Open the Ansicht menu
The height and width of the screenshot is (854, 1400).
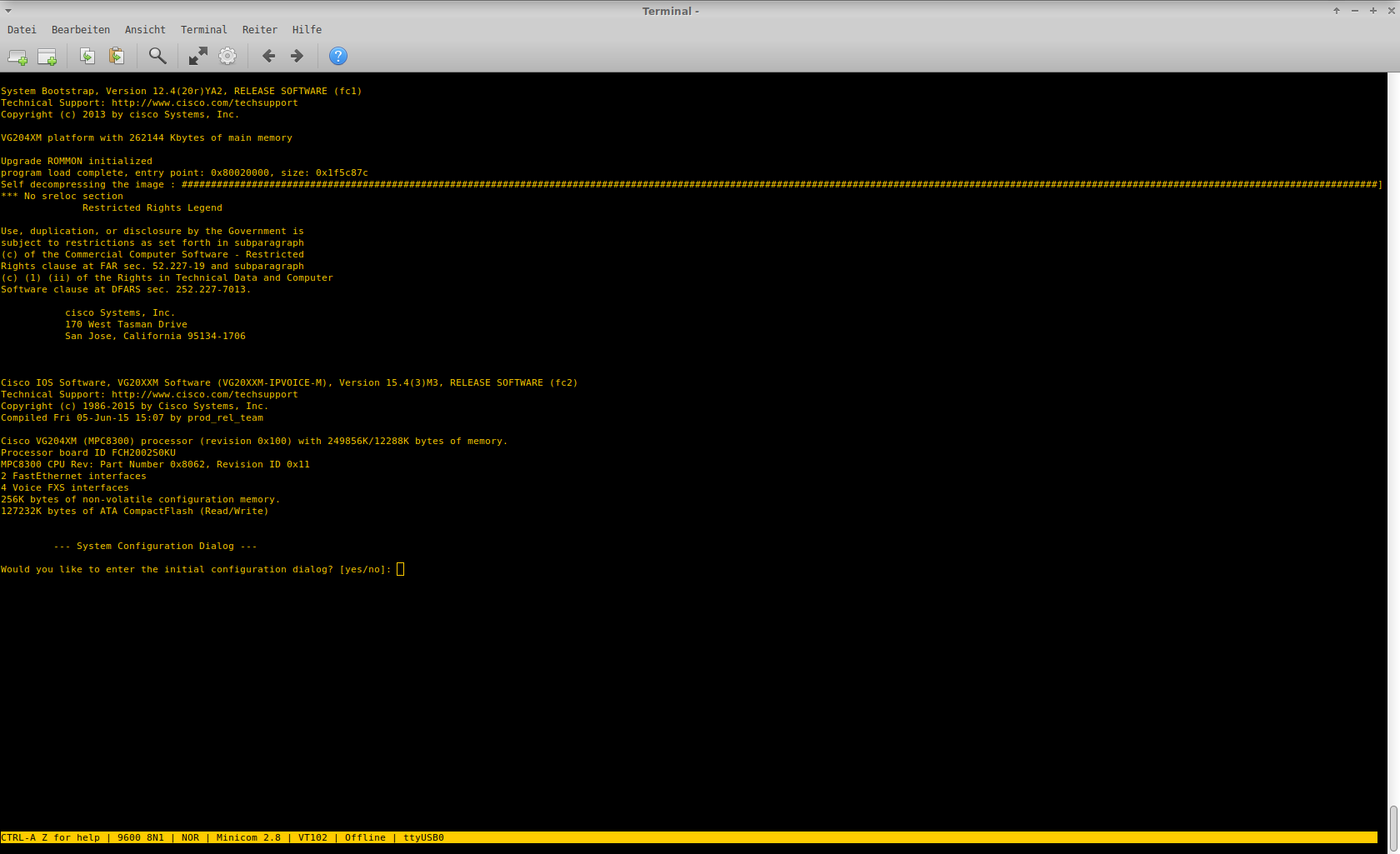145,30
